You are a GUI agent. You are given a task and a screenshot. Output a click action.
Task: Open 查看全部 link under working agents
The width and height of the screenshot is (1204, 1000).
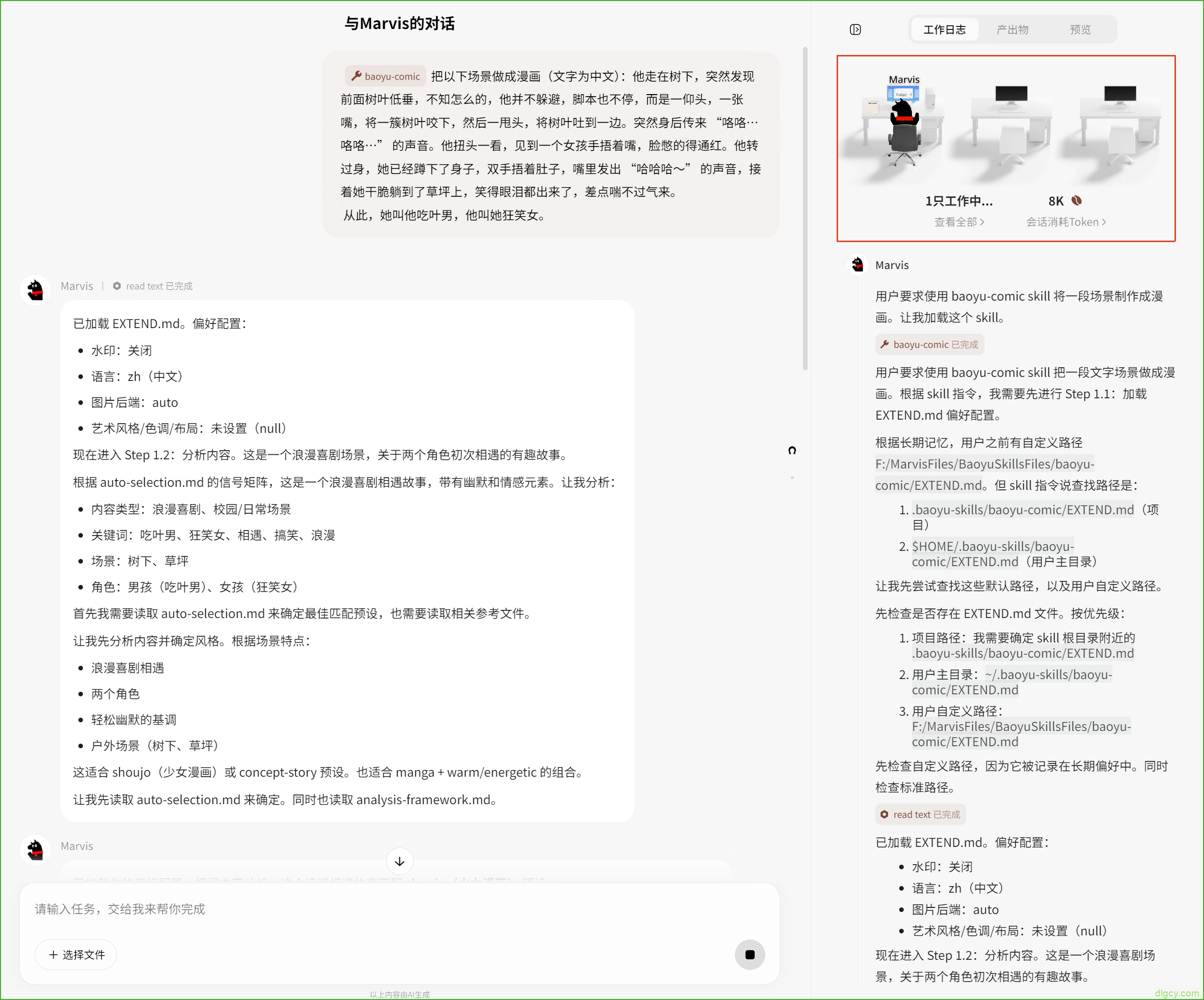[959, 222]
